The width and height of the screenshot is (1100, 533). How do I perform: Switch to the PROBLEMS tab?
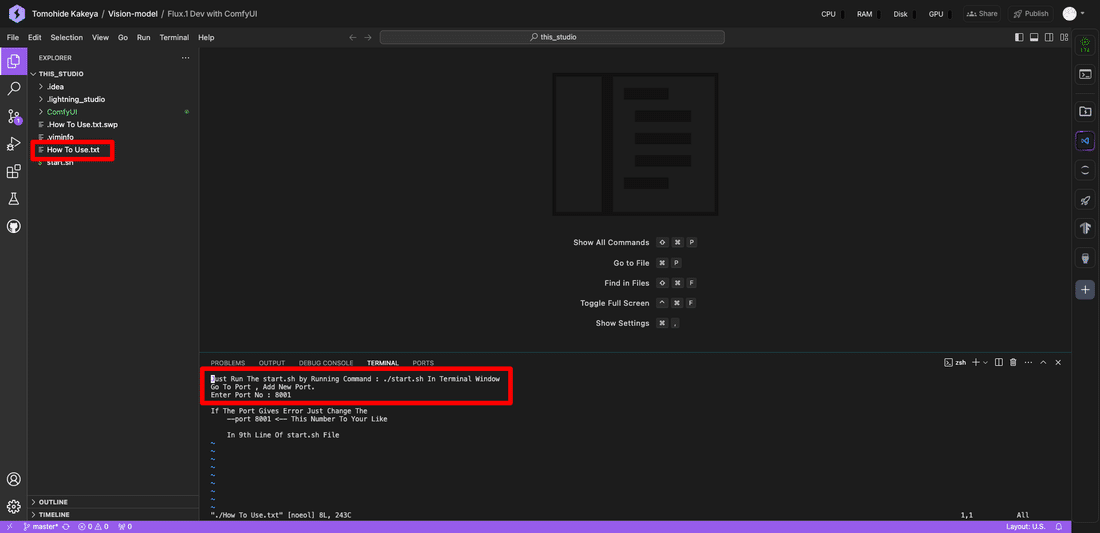(227, 363)
